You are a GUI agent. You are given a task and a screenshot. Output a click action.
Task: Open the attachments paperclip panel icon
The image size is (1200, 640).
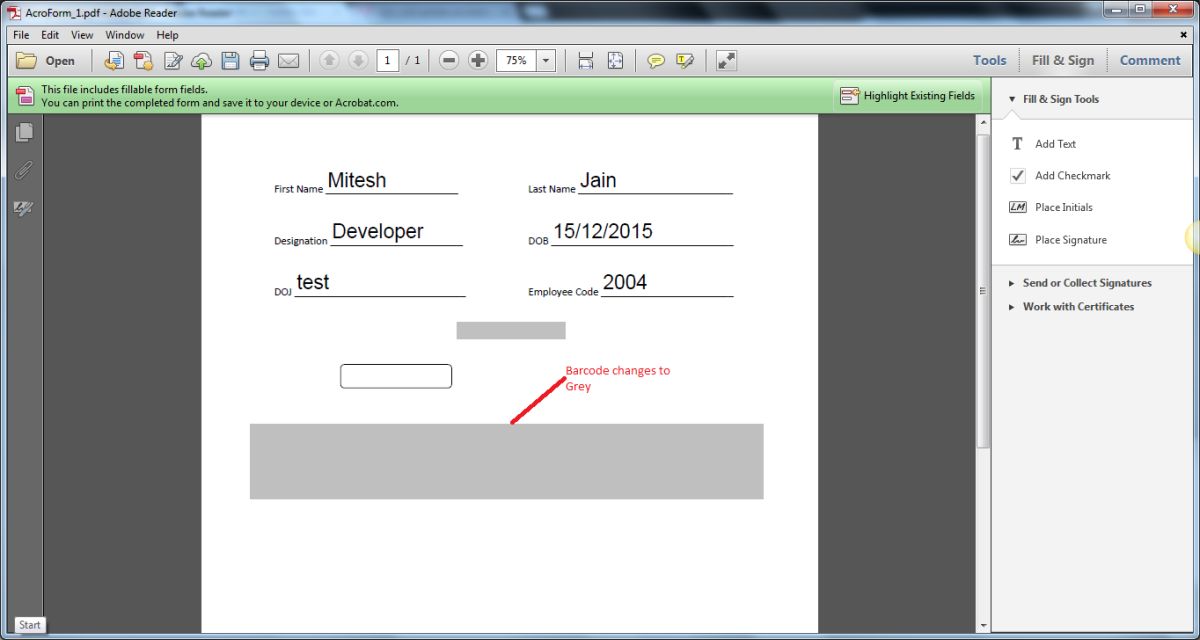24,170
